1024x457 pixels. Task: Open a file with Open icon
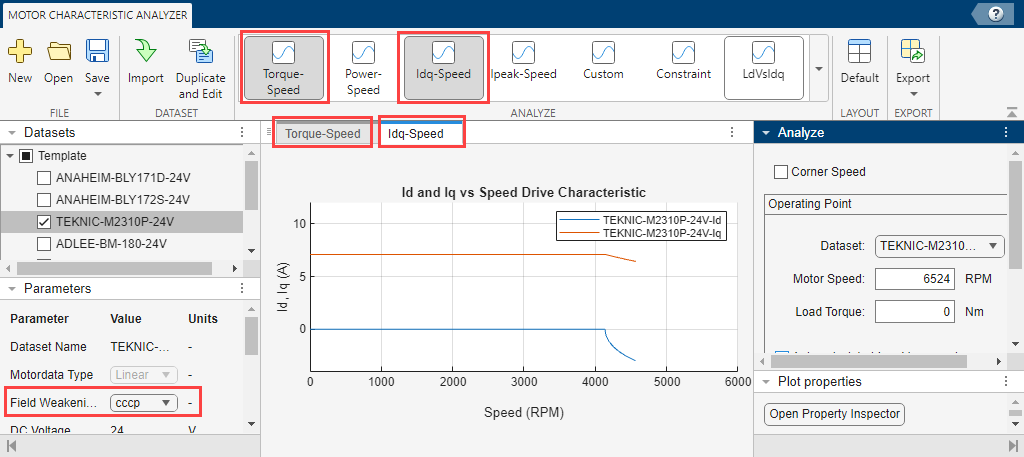59,61
